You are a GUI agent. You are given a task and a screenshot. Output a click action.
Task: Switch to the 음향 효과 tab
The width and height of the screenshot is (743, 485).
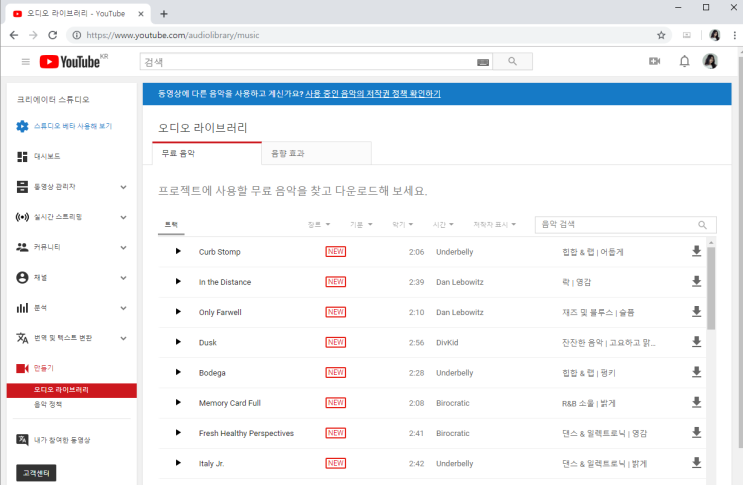tap(317, 153)
